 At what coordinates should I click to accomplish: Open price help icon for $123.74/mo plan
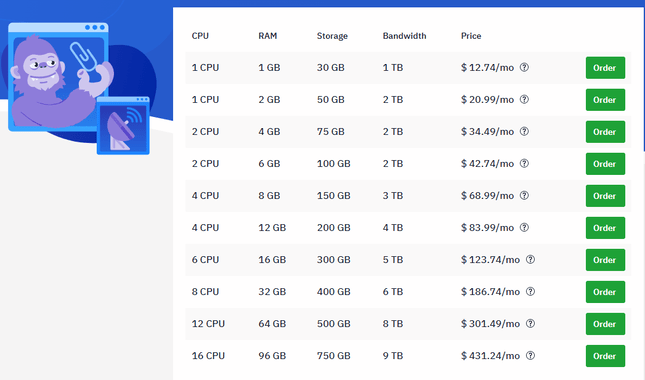point(531,260)
